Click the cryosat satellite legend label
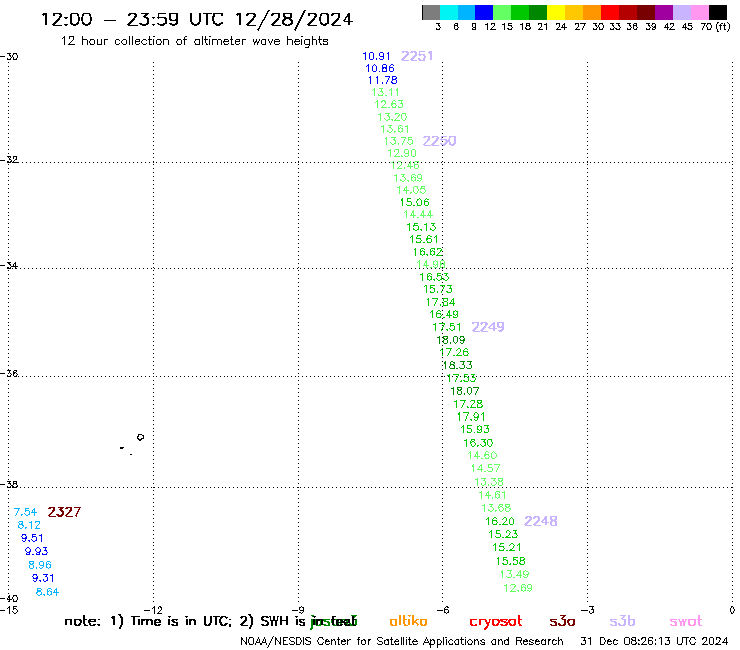The height and width of the screenshot is (650, 740). tap(496, 622)
